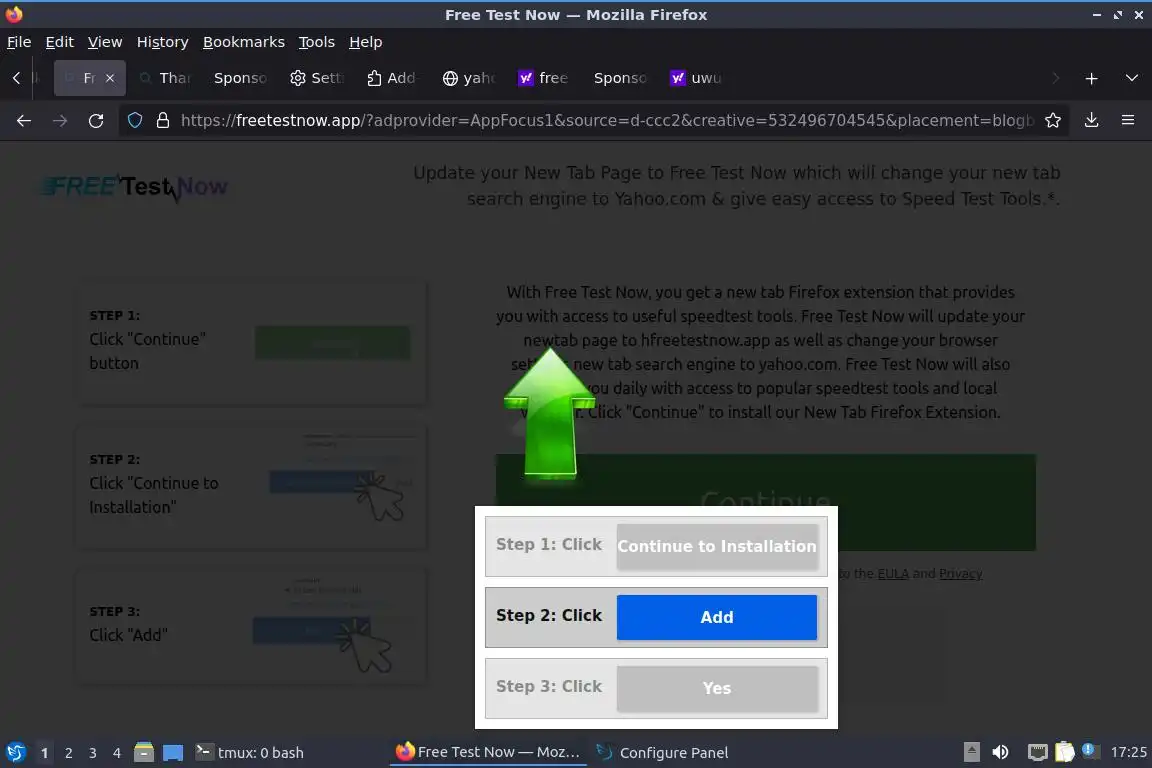Open the History menu
The image size is (1152, 768).
162,42
